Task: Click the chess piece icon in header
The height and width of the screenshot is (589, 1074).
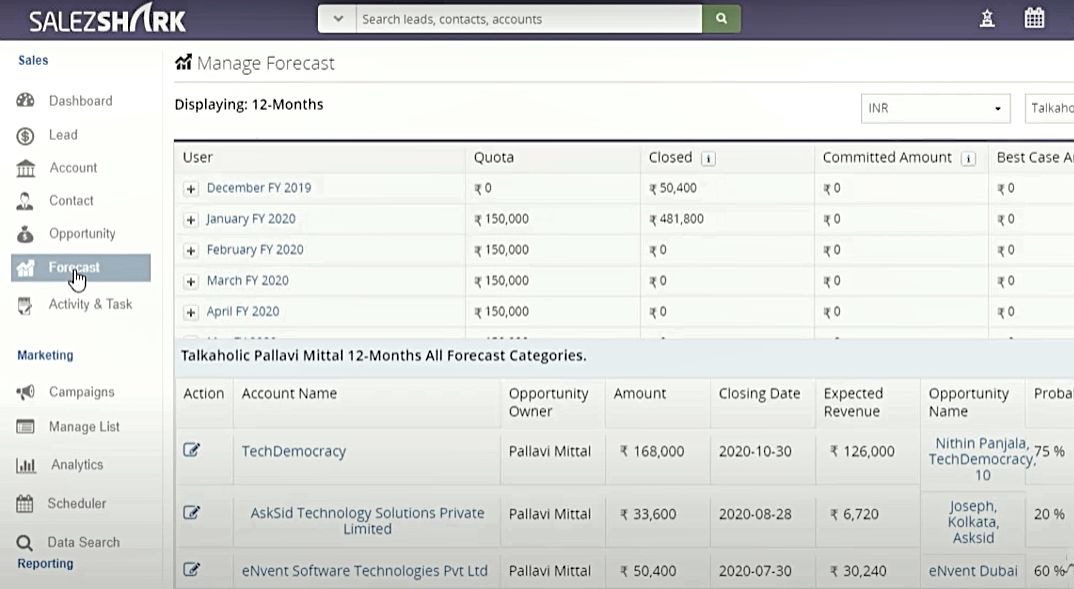Action: point(987,18)
